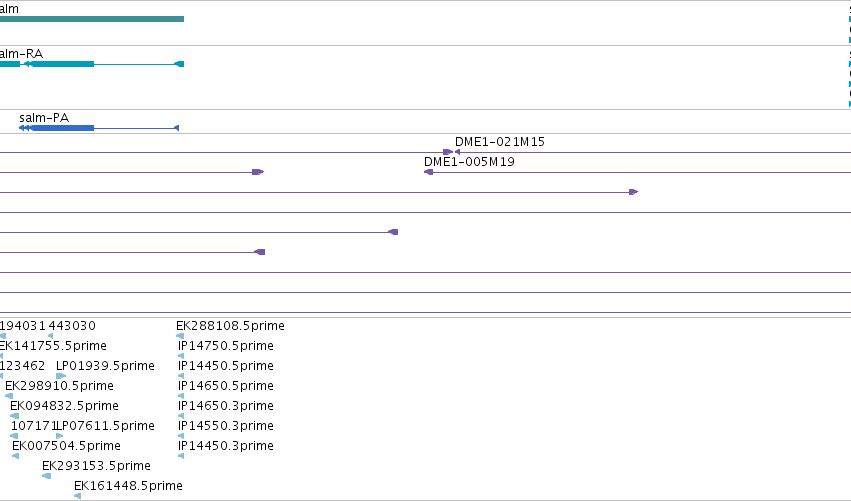
Task: Select the EK094832.5prime EST label
Action: click(64, 406)
